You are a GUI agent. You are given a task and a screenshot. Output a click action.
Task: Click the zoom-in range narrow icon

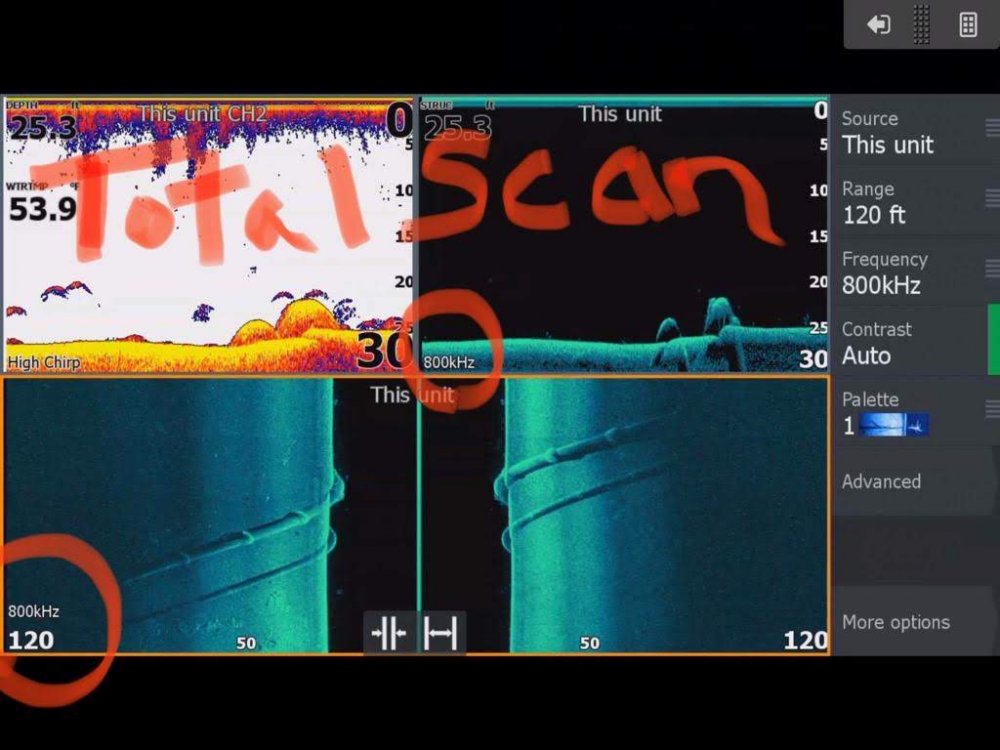(x=388, y=634)
